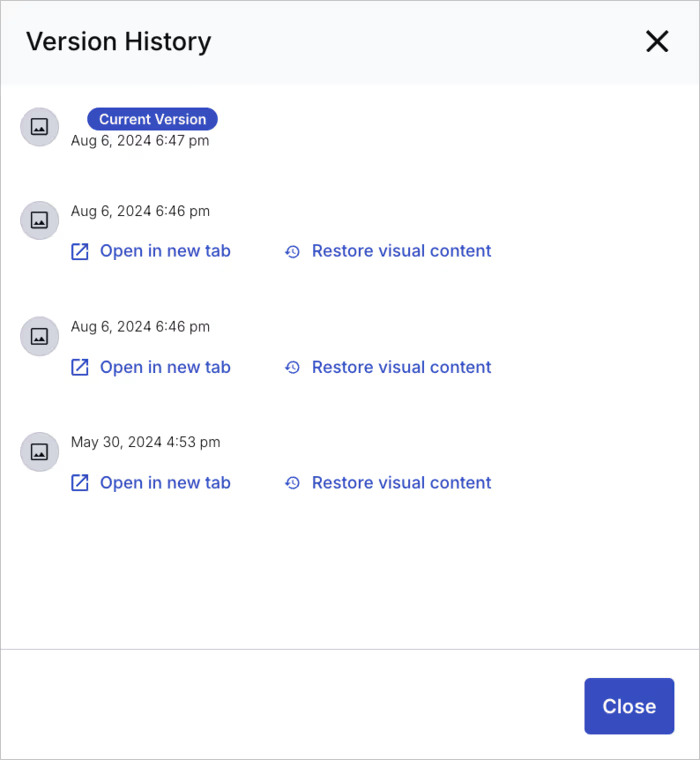
Task: Click the restore clock icon for the first 6:46 pm version
Action: click(292, 251)
